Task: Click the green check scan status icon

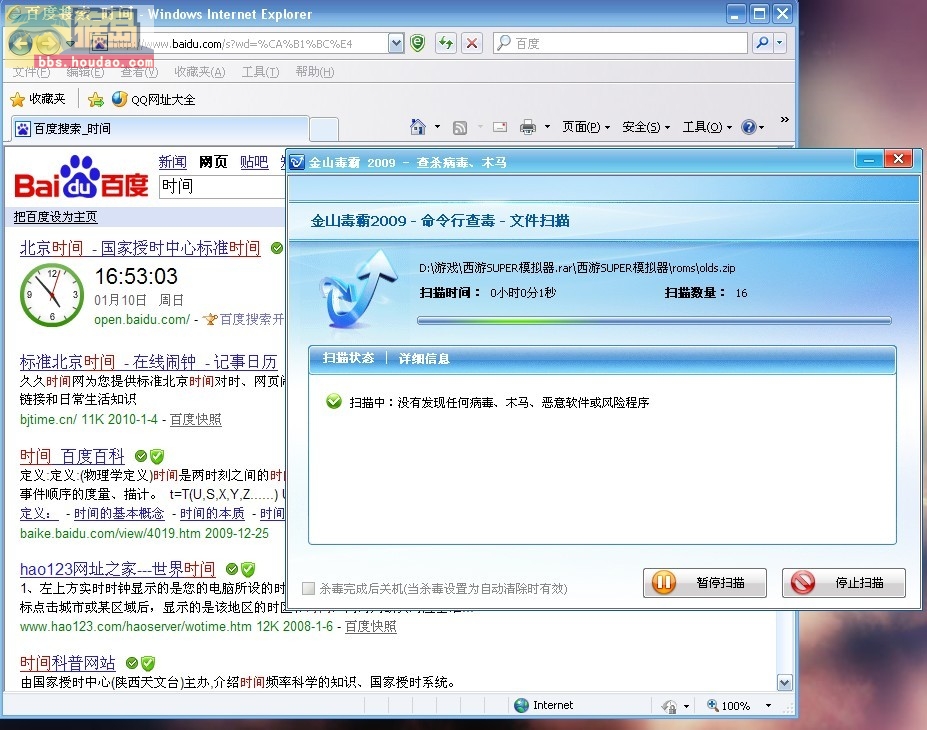Action: (x=333, y=401)
